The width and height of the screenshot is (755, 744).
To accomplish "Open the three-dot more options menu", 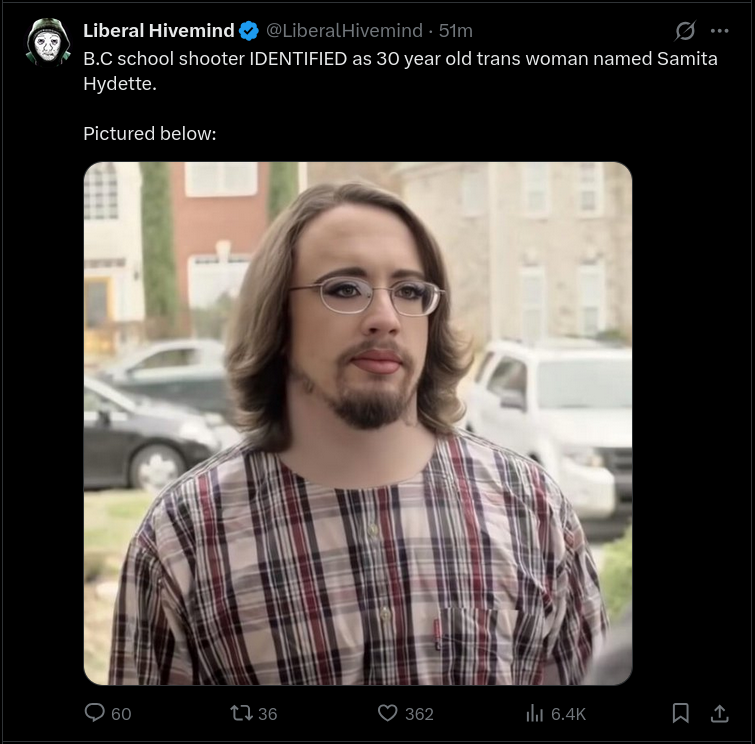I will coord(719,31).
